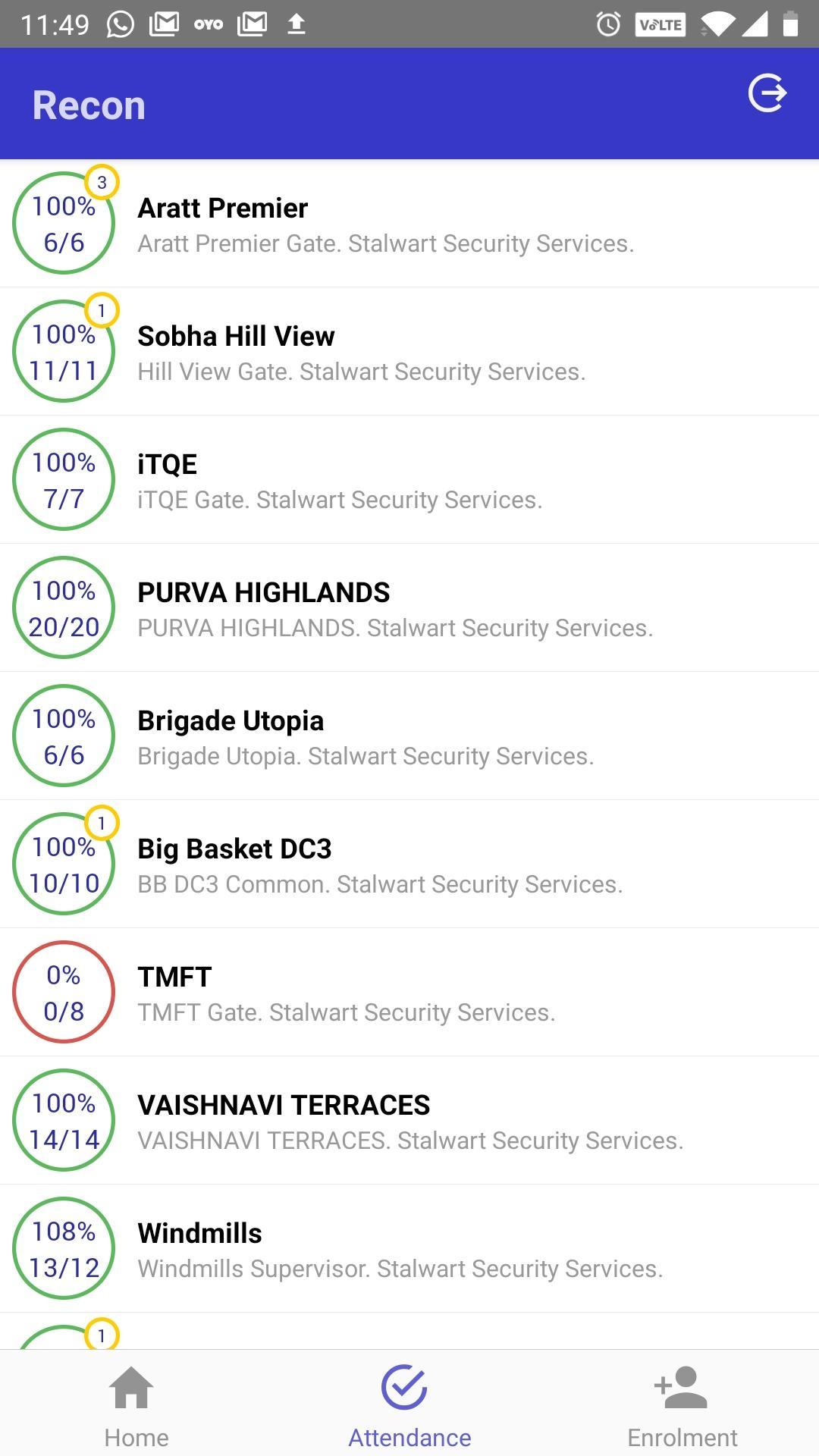819x1456 pixels.
Task: Open VAISHNAVI TERRACES entry
Action: click(x=409, y=1121)
